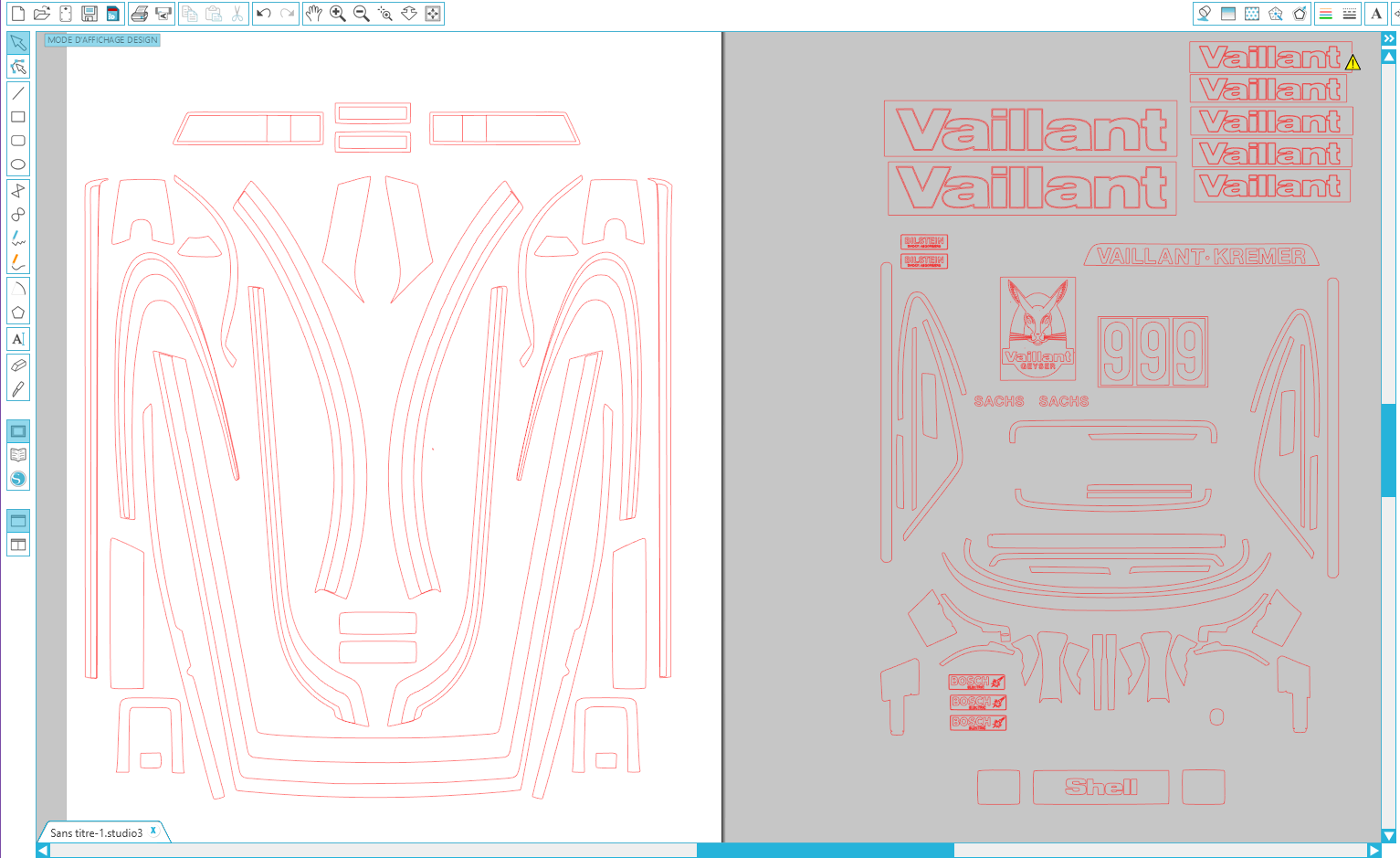Select the Draw a Curve Shape tool
The height and width of the screenshot is (858, 1400).
pyautogui.click(x=18, y=215)
